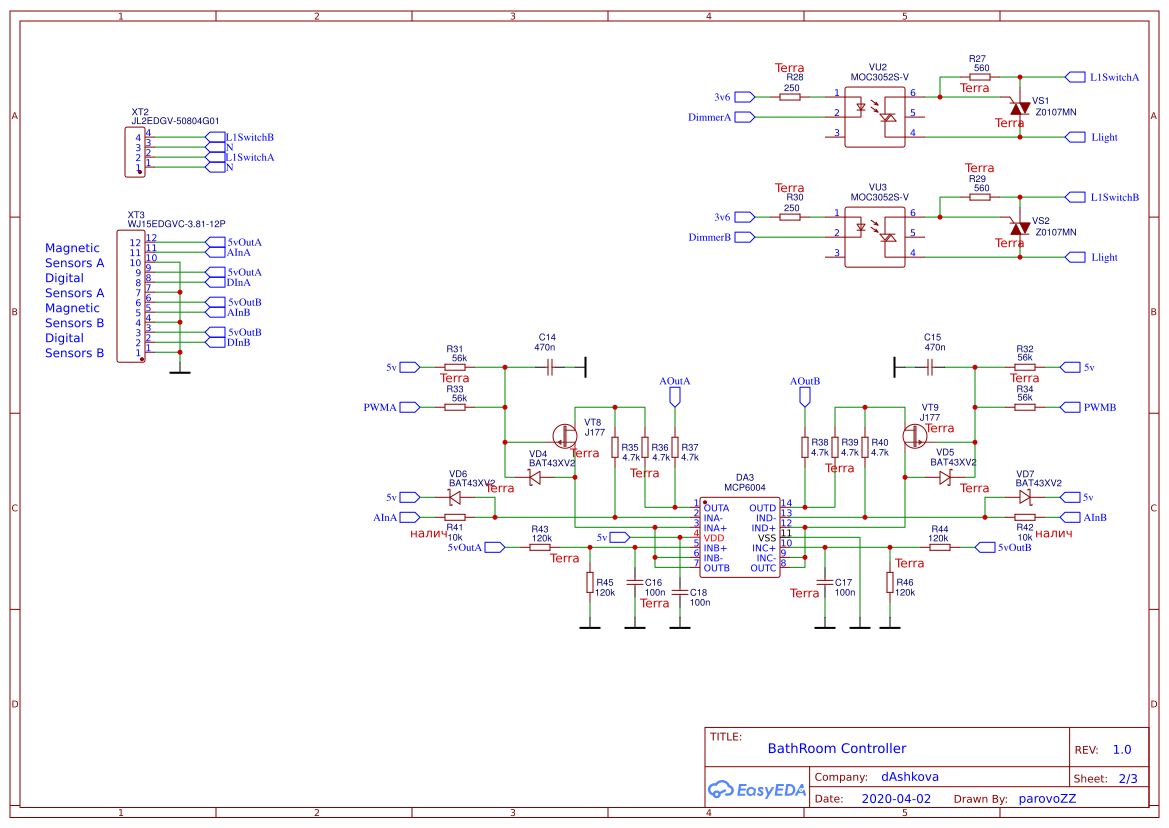The height and width of the screenshot is (828, 1169).
Task: Select the AOutA net port flag
Action: pyautogui.click(x=673, y=395)
